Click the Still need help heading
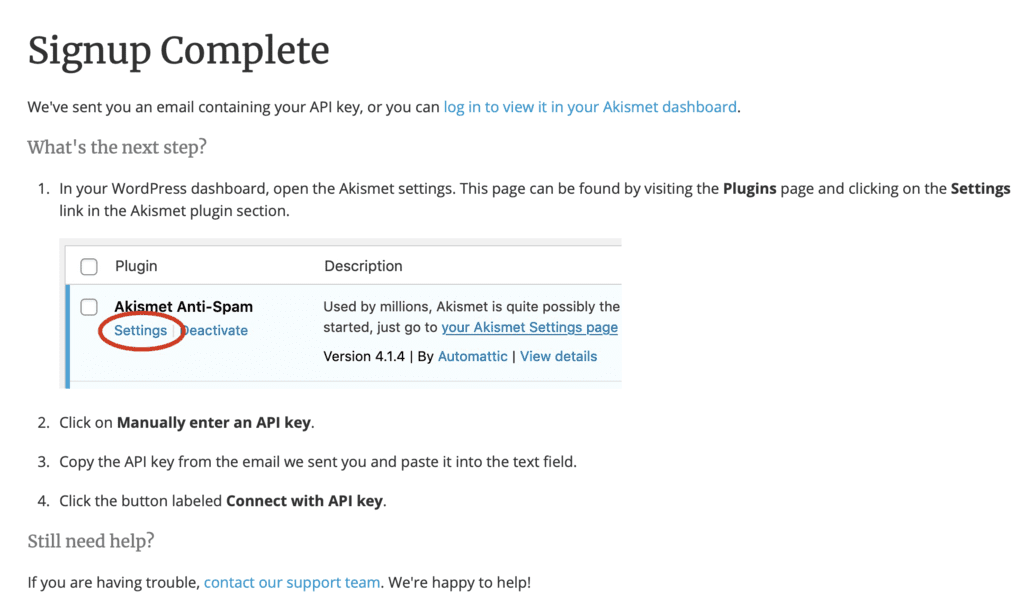The width and height of the screenshot is (1024, 611). click(91, 541)
